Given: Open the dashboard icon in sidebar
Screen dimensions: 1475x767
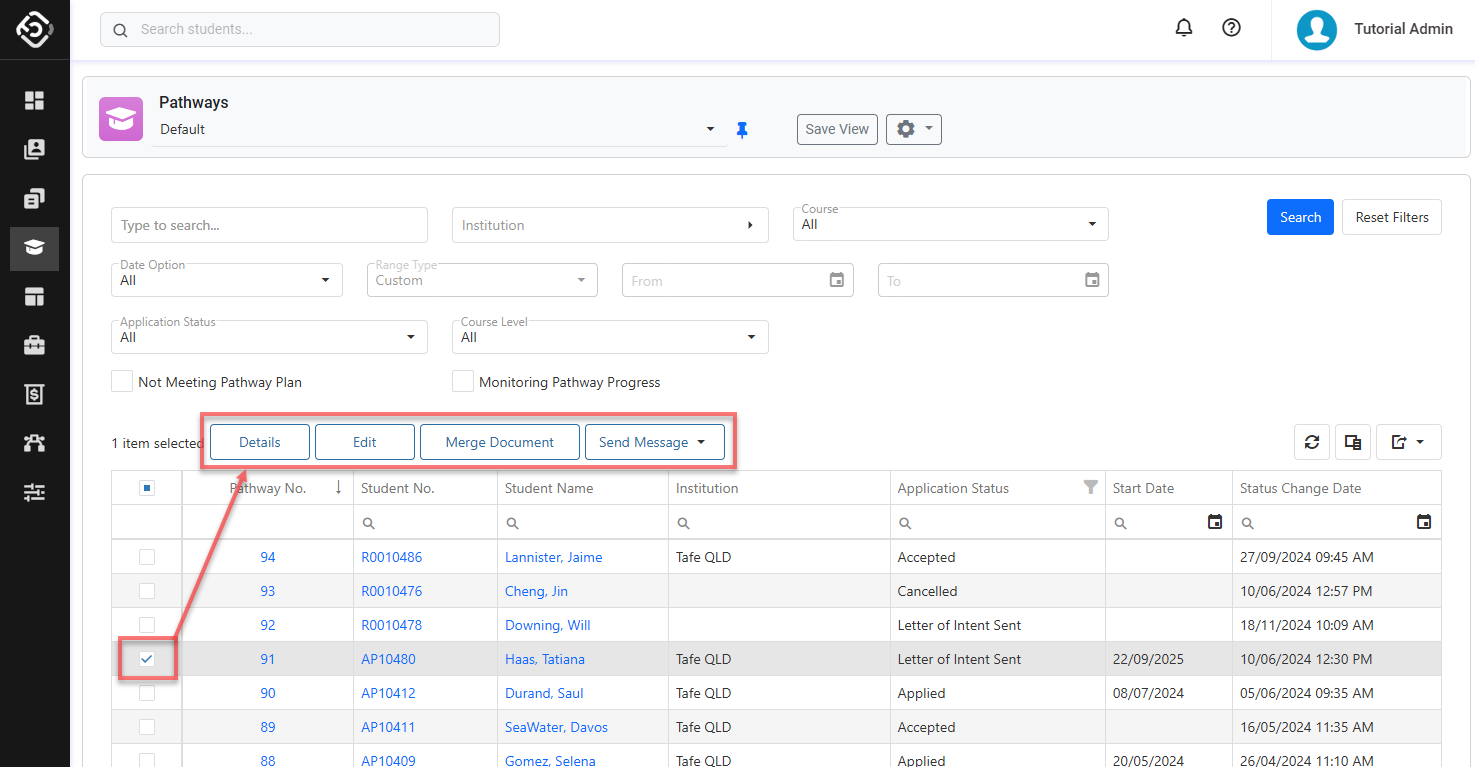Looking at the screenshot, I should [x=35, y=100].
